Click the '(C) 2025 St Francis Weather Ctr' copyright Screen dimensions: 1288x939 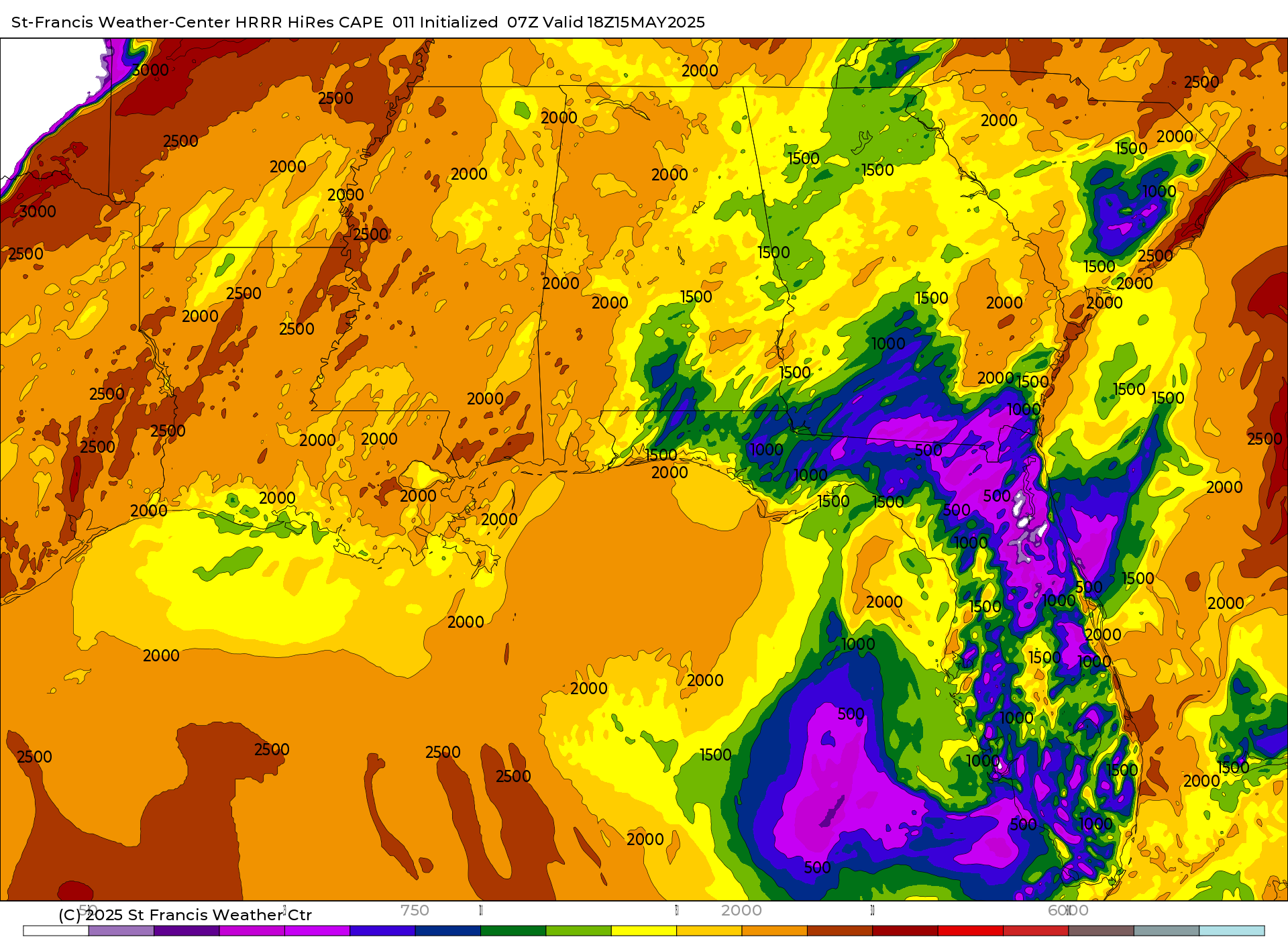tap(185, 915)
